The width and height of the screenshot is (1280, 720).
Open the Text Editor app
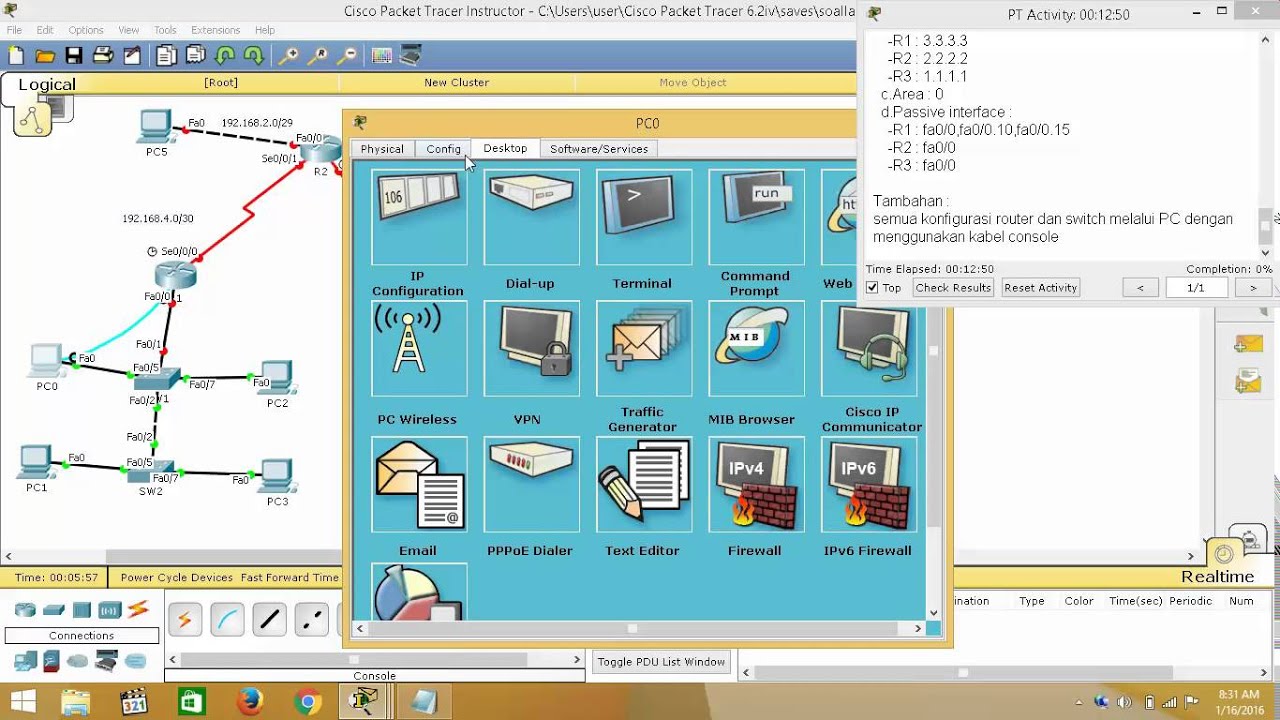643,484
